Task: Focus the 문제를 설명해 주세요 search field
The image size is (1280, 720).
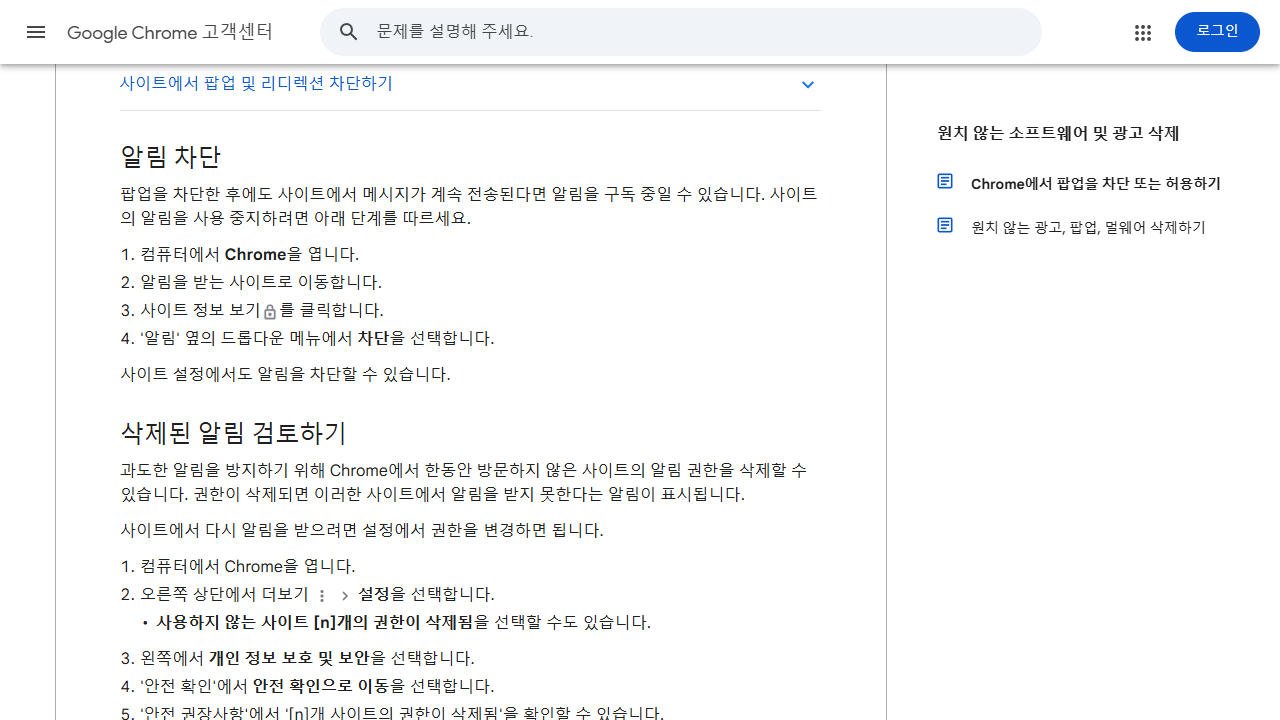Action: click(x=680, y=32)
